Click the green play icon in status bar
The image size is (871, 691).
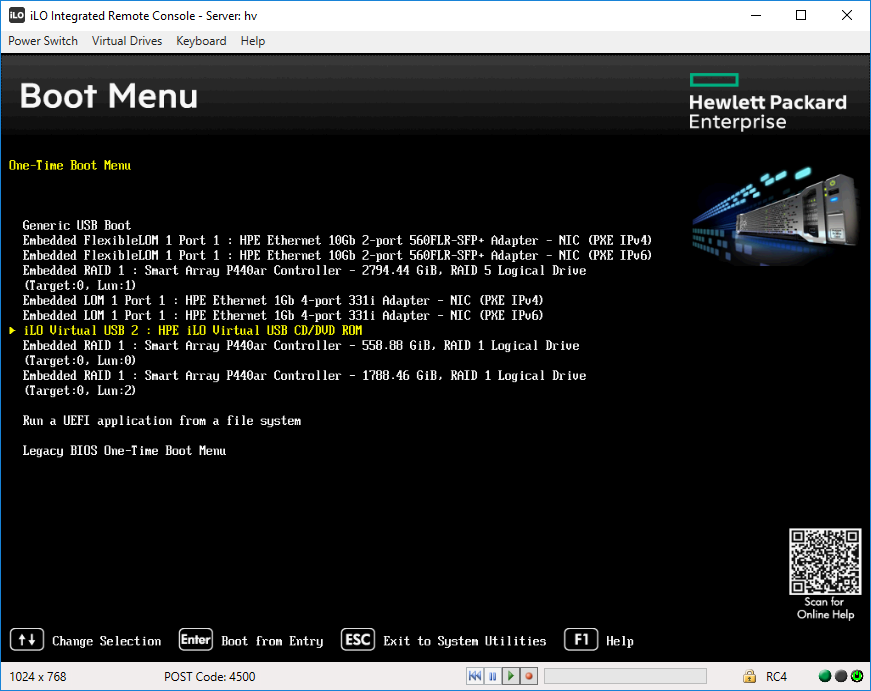tap(512, 676)
